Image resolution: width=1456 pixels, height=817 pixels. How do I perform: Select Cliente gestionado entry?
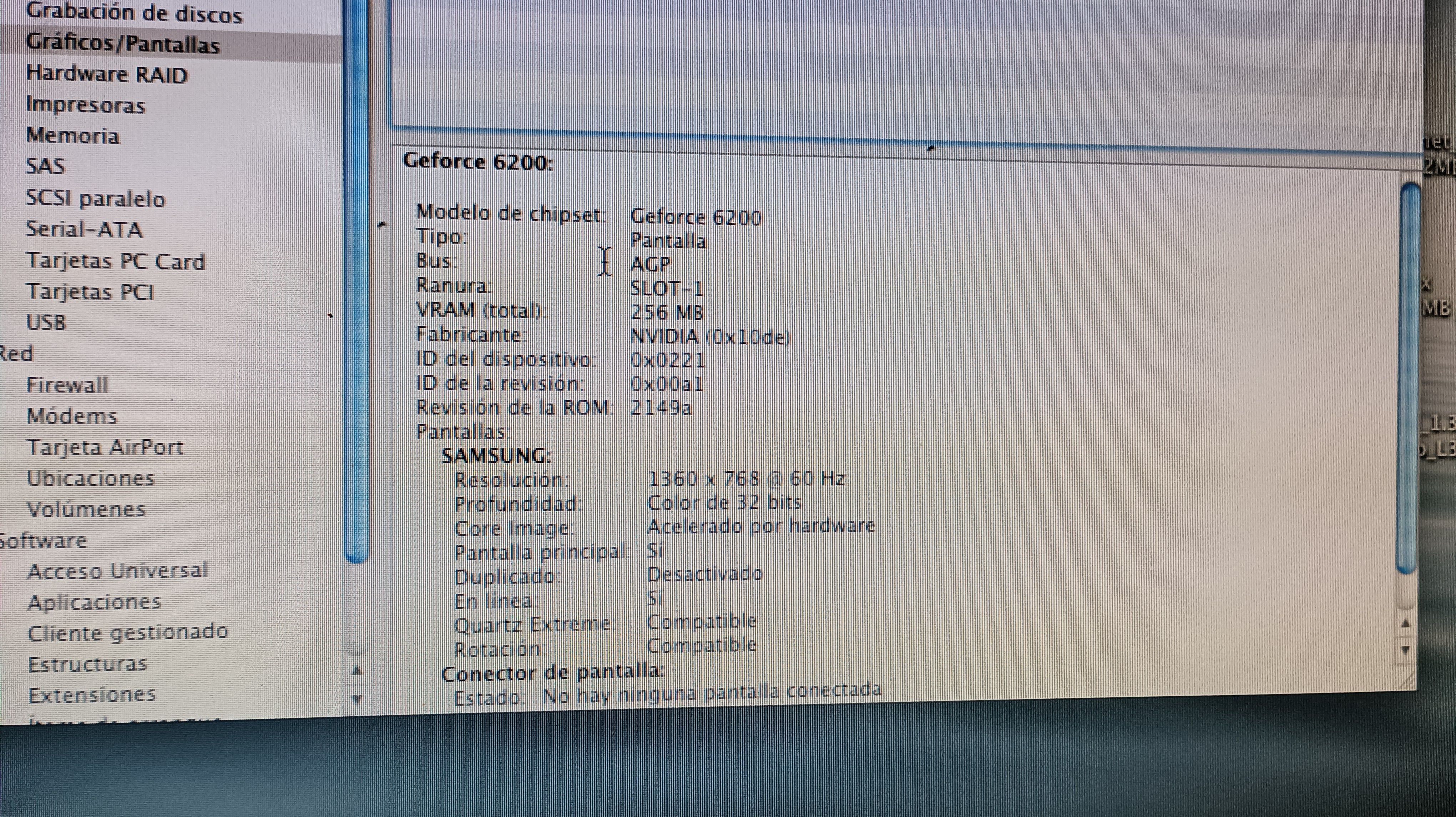pos(128,633)
